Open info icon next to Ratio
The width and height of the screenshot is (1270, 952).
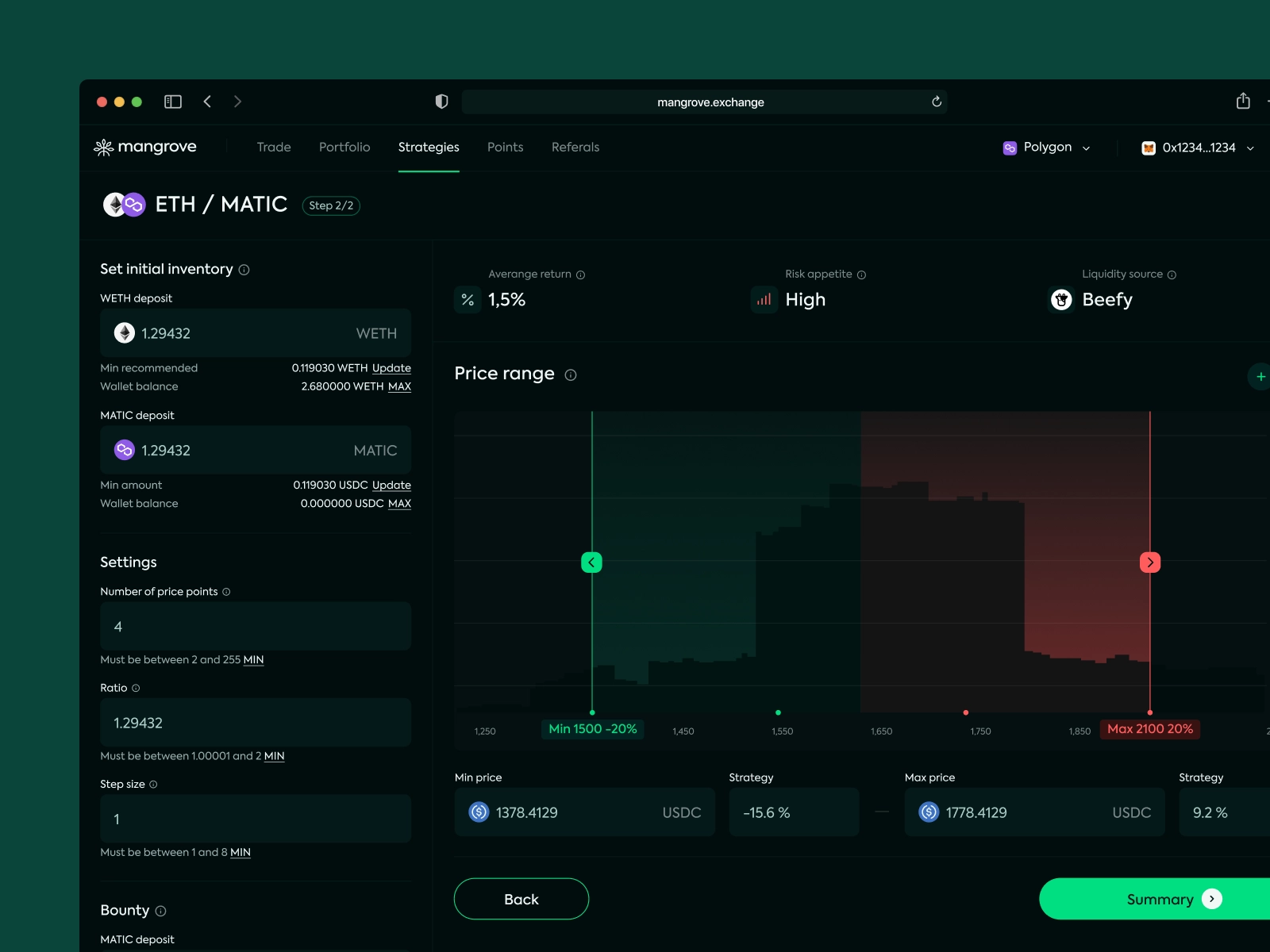136,688
